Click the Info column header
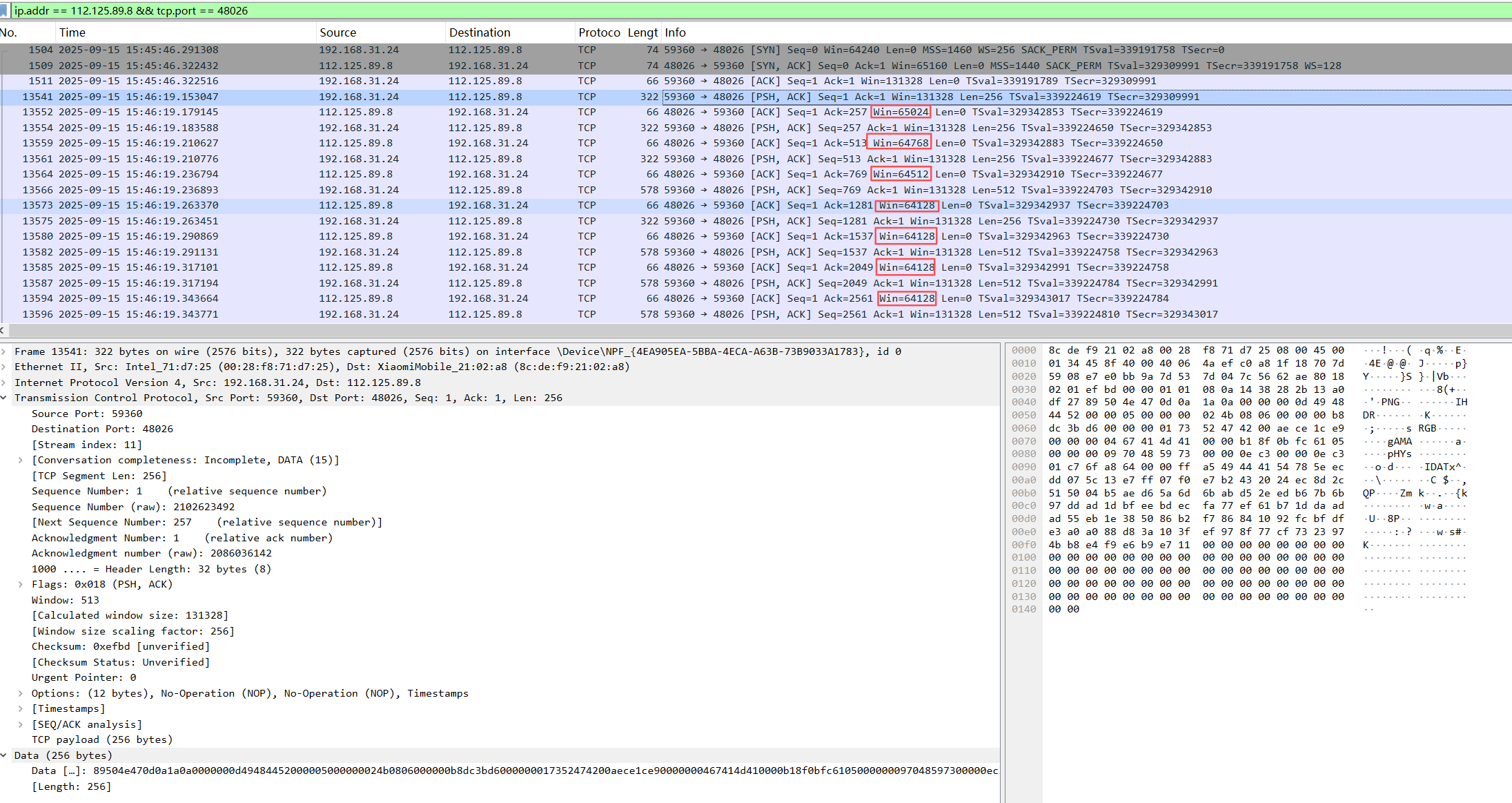Screen dimensions: 1512x803 tap(1087, 32)
